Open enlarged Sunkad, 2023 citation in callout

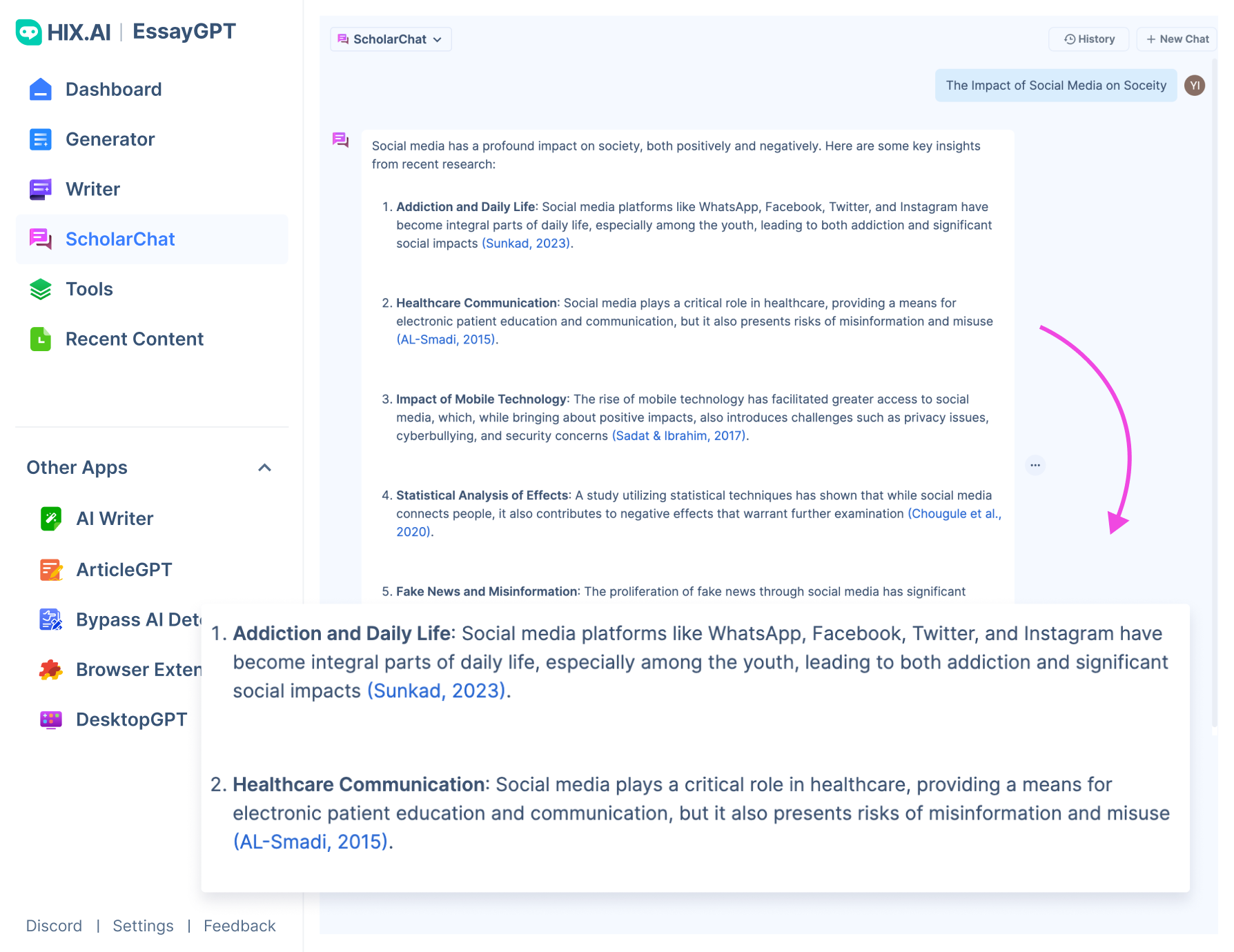[x=438, y=691]
